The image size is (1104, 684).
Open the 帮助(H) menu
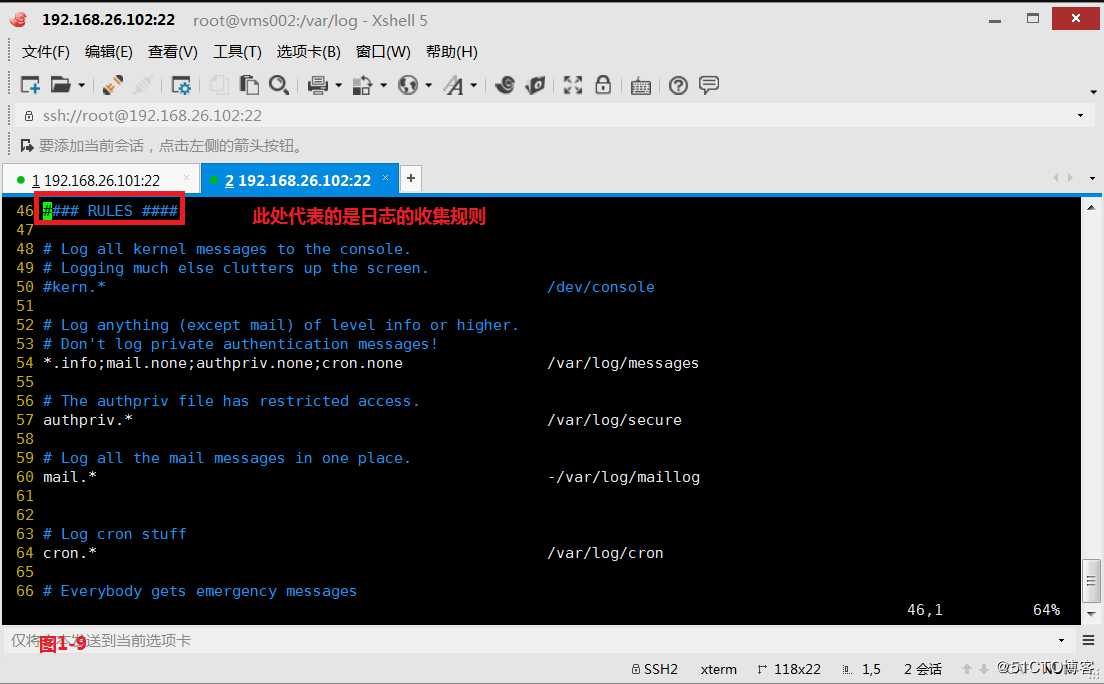pos(451,51)
